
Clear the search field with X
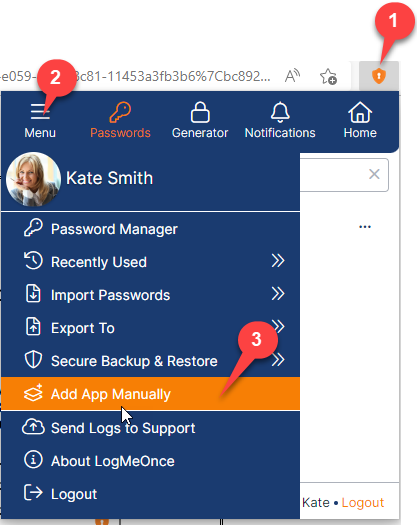(x=374, y=174)
